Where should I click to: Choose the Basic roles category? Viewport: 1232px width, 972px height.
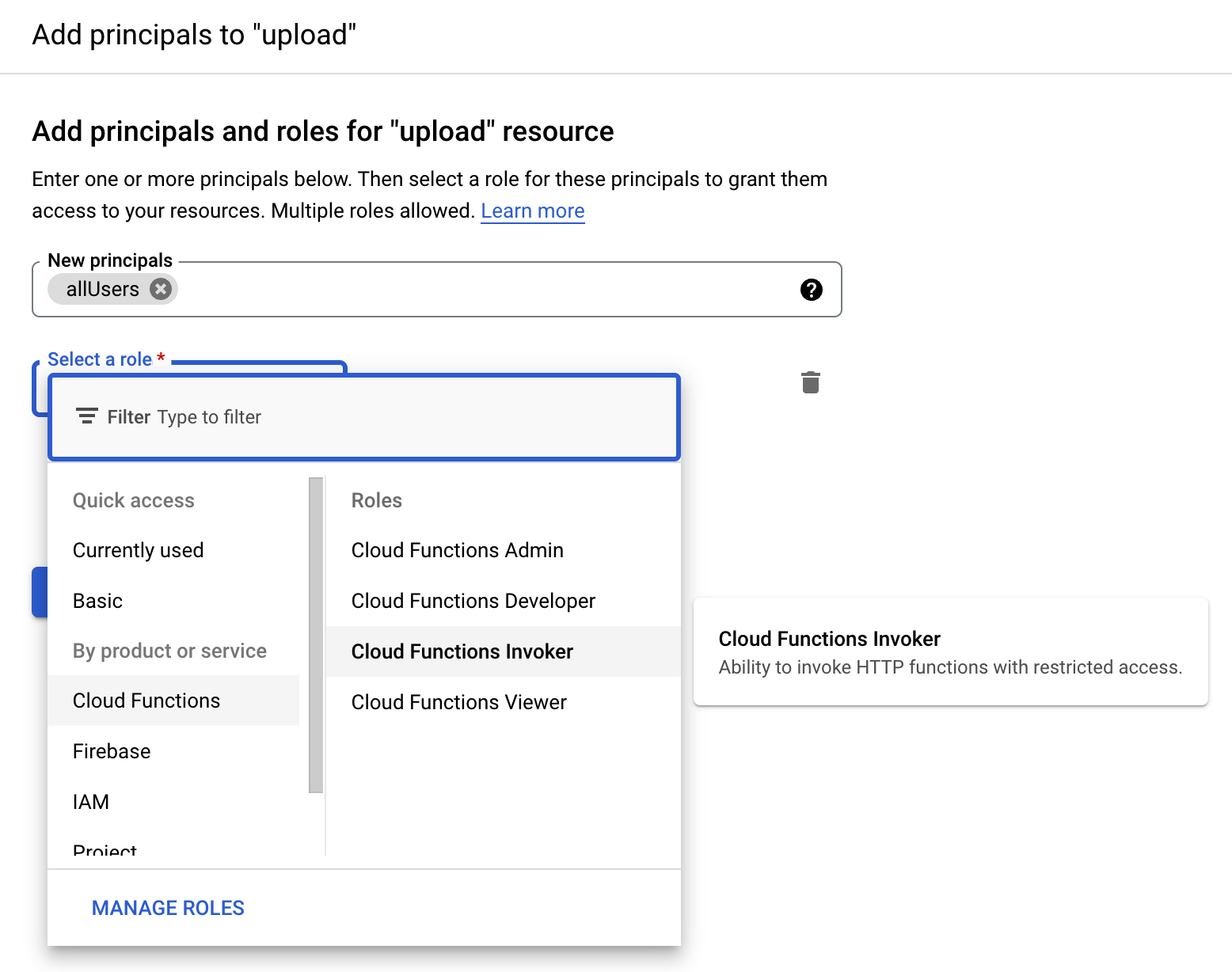coord(97,601)
